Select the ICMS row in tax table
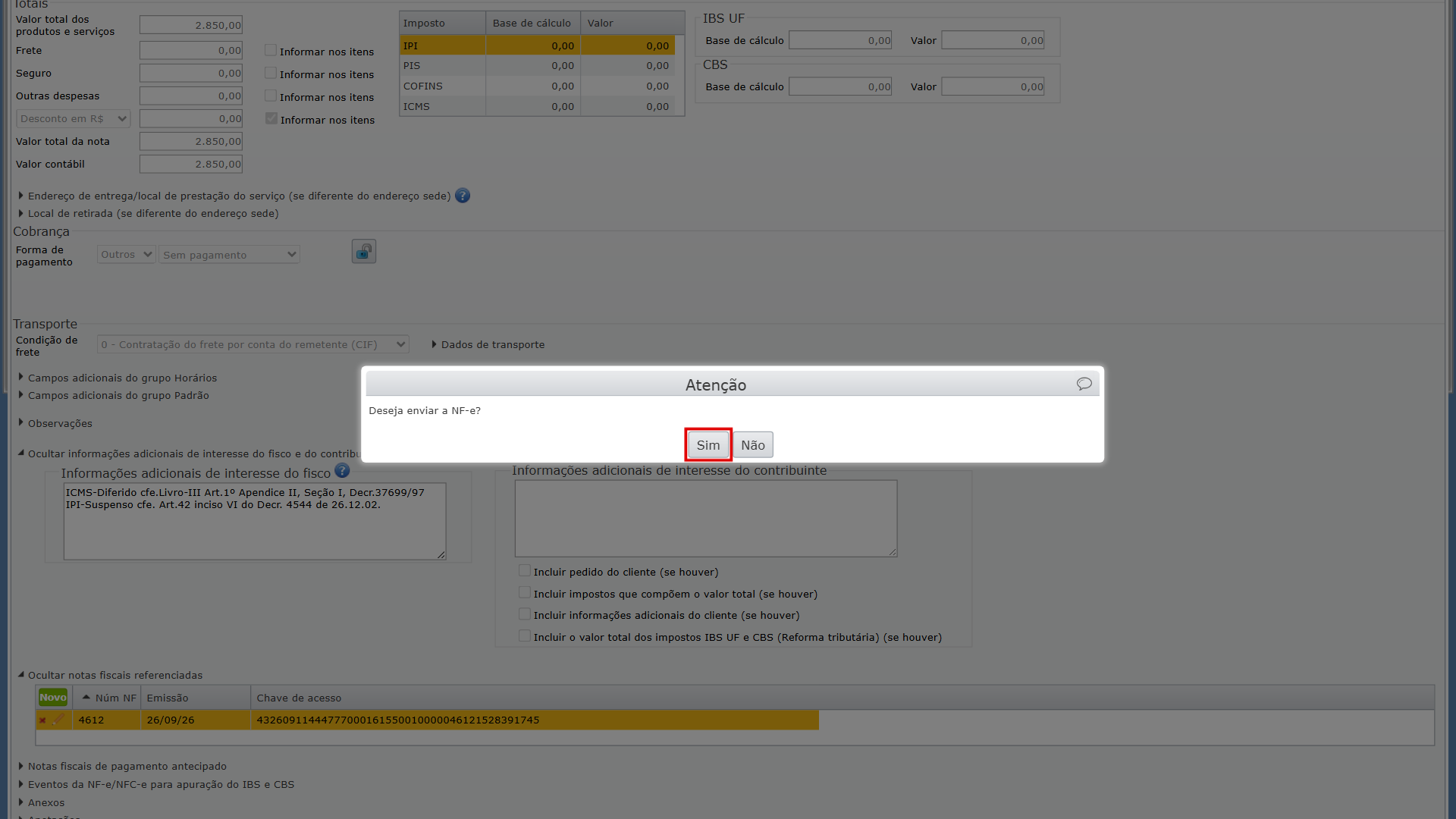 [x=537, y=107]
